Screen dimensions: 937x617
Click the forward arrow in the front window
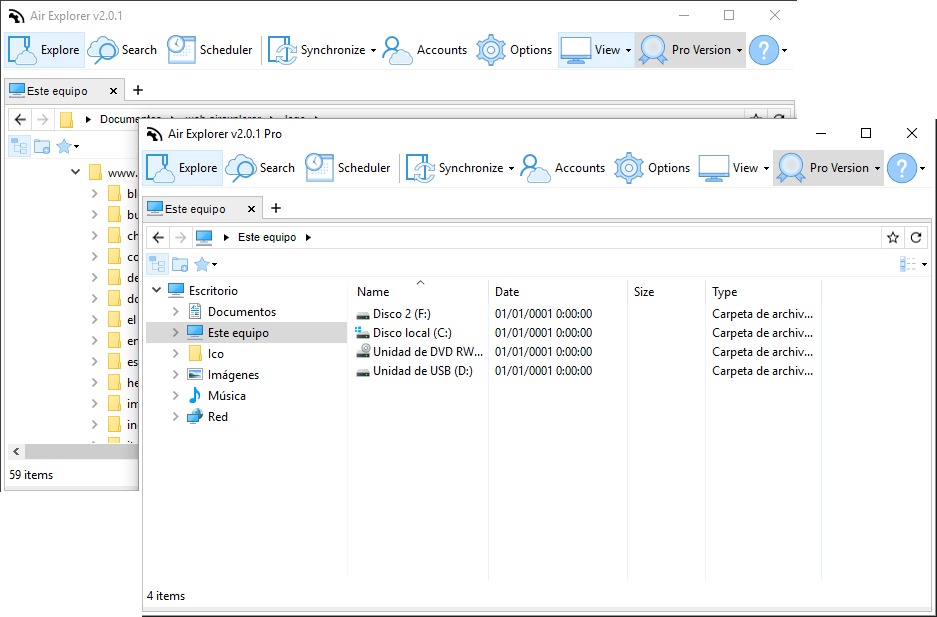tap(180, 237)
